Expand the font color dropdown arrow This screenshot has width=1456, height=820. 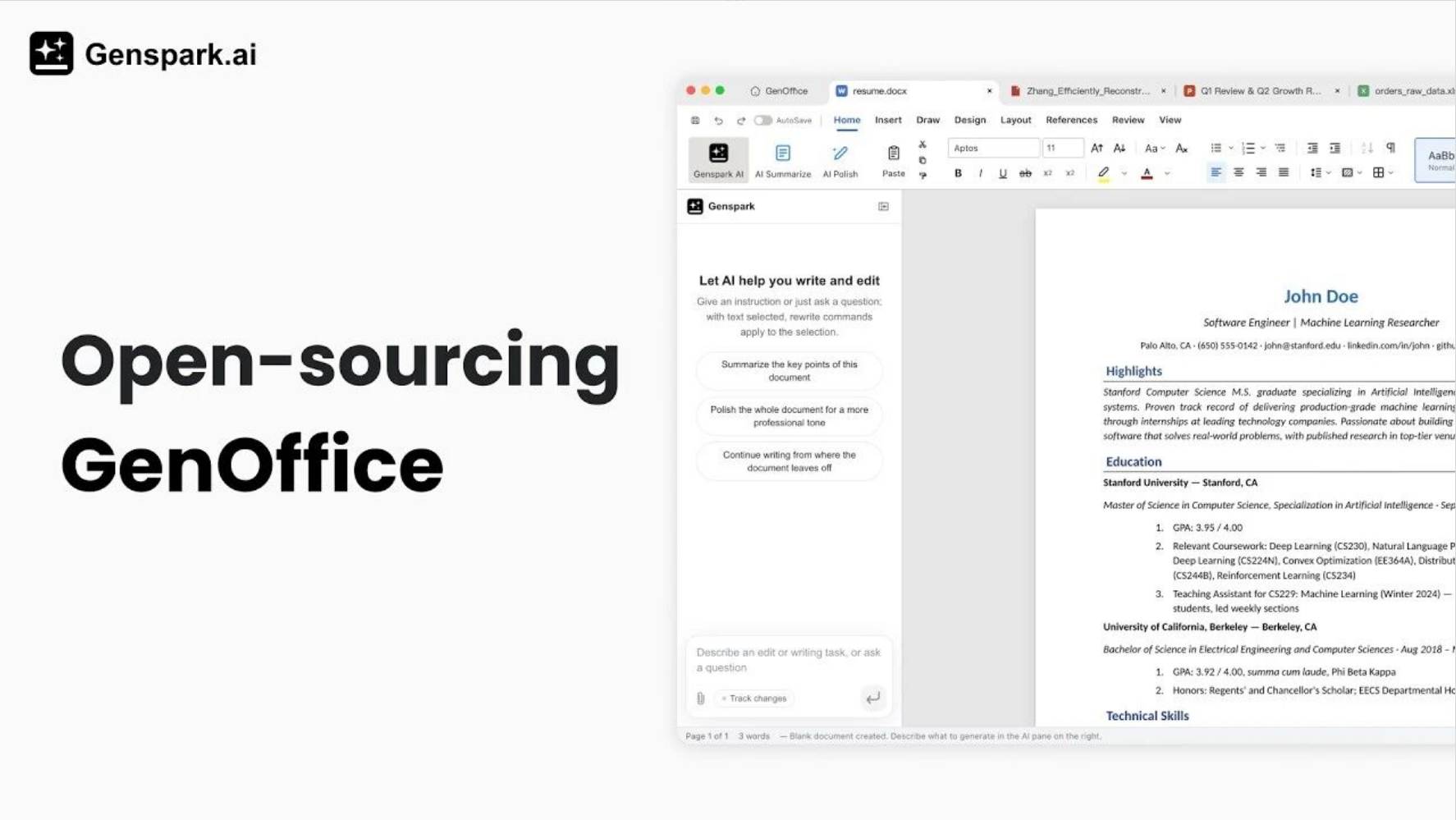pyautogui.click(x=1166, y=173)
